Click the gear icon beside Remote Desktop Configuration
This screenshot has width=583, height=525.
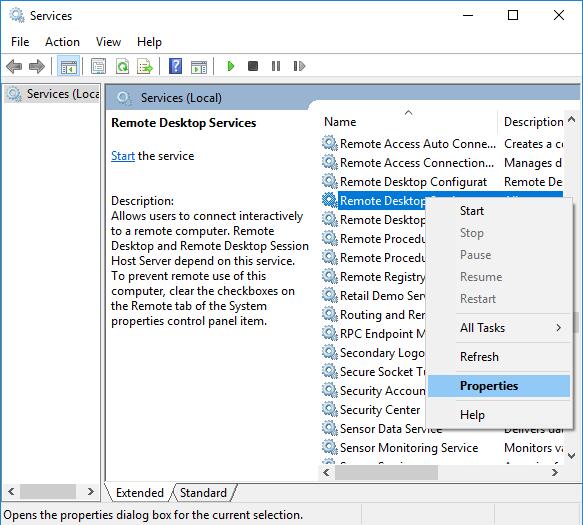point(329,181)
